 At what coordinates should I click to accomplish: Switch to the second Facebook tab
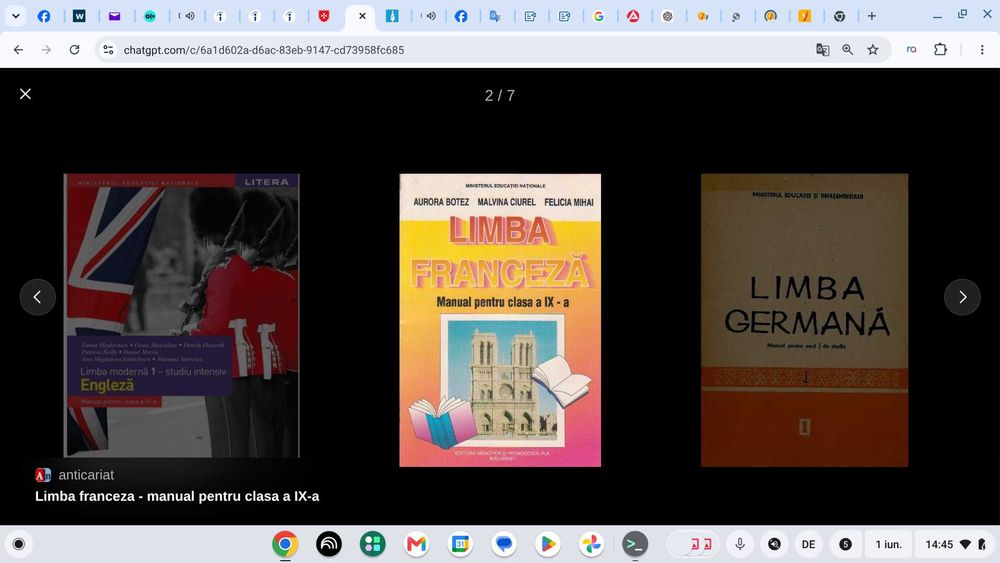(x=461, y=17)
